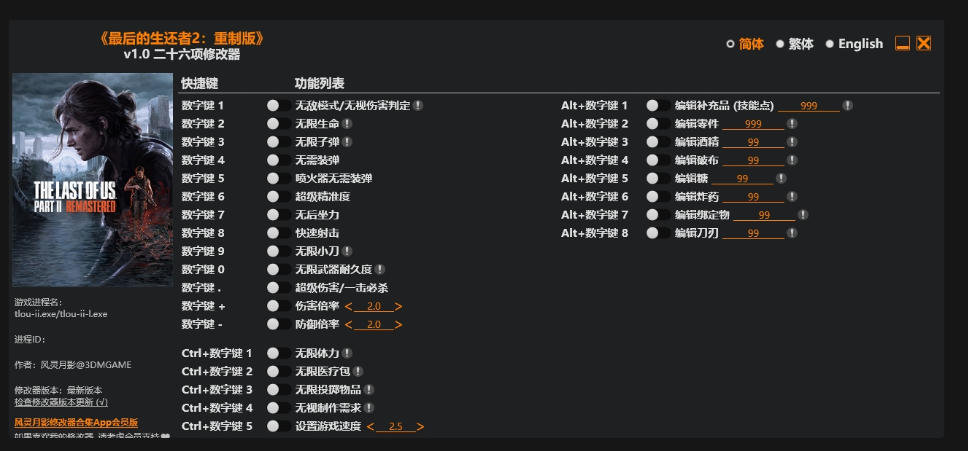Viewport: 968px width, 451px height.
Task: Click info icon next to 无限小刀
Action: [x=347, y=251]
